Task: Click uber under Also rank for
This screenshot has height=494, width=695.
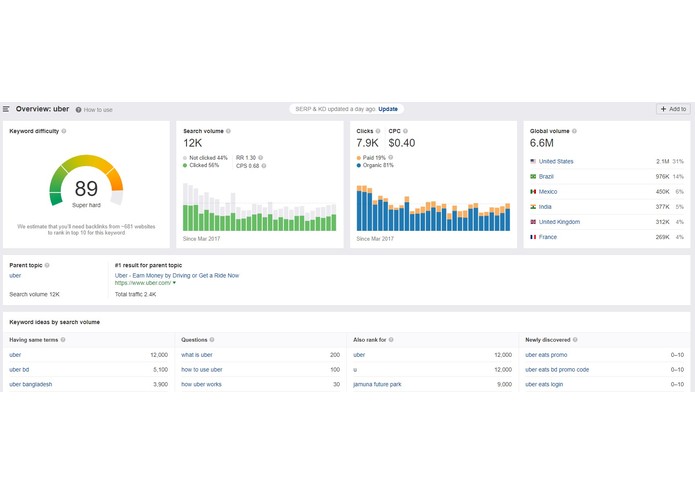Action: point(359,355)
